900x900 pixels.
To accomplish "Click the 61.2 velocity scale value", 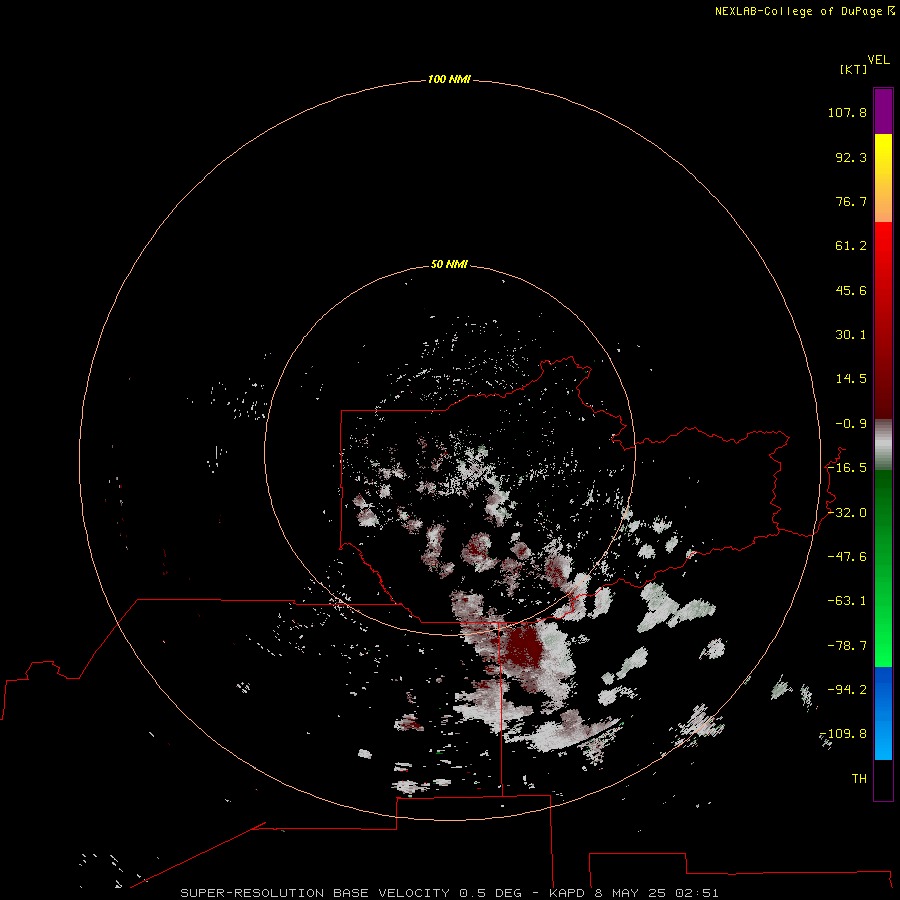I will pos(851,246).
